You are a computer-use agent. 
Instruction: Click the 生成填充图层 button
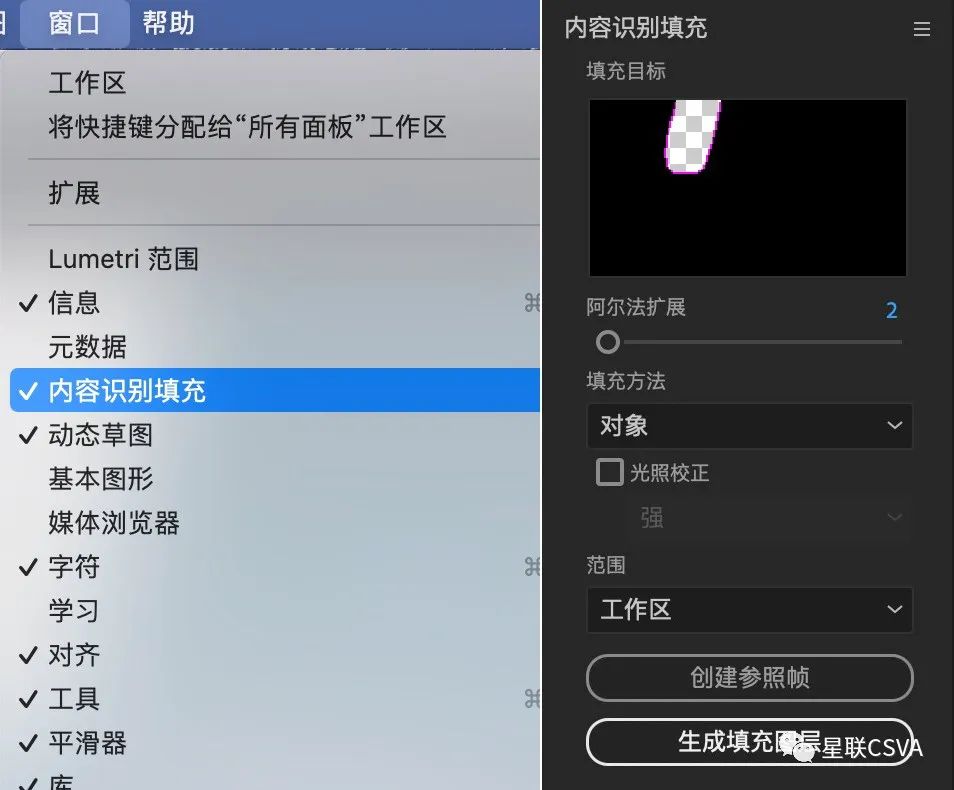[750, 741]
